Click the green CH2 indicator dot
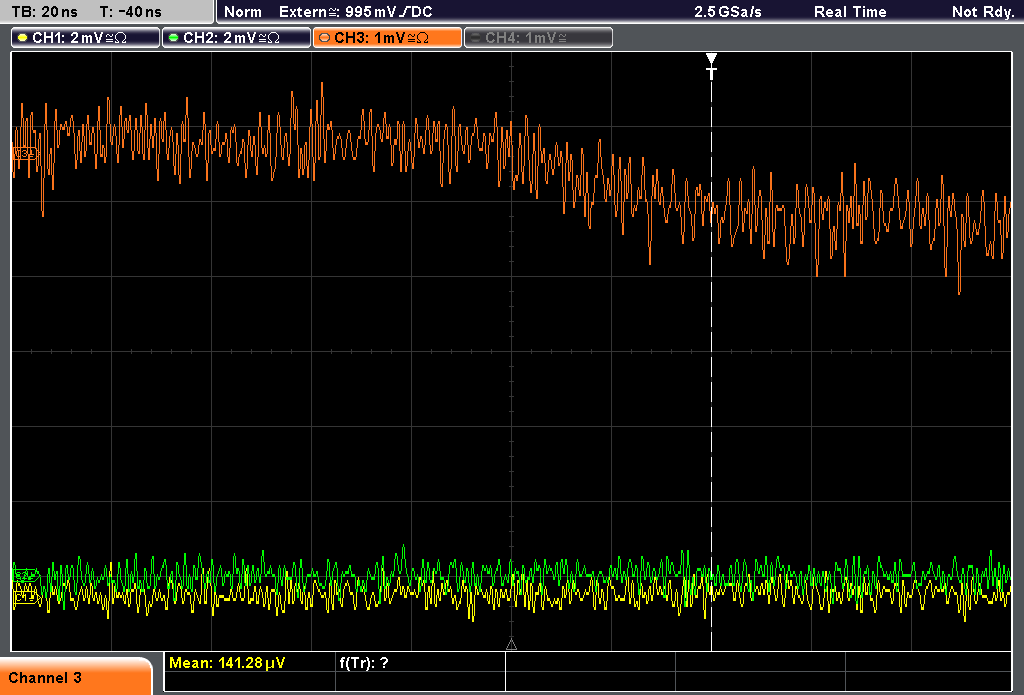This screenshot has height=695, width=1024. [174, 38]
